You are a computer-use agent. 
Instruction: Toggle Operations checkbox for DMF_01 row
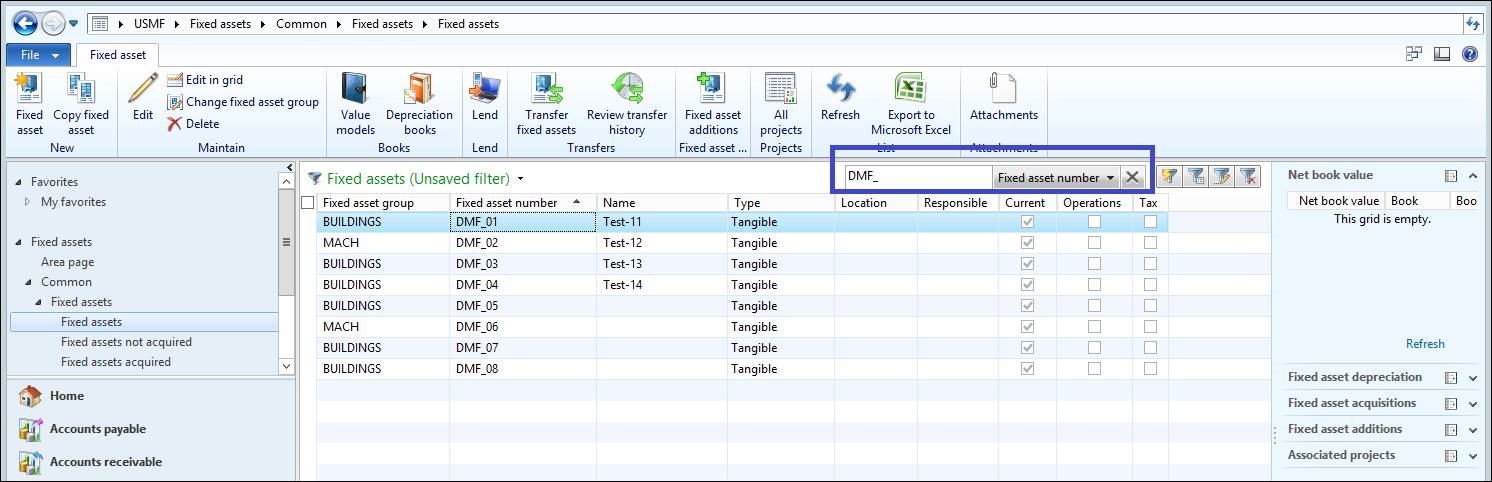click(1094, 222)
